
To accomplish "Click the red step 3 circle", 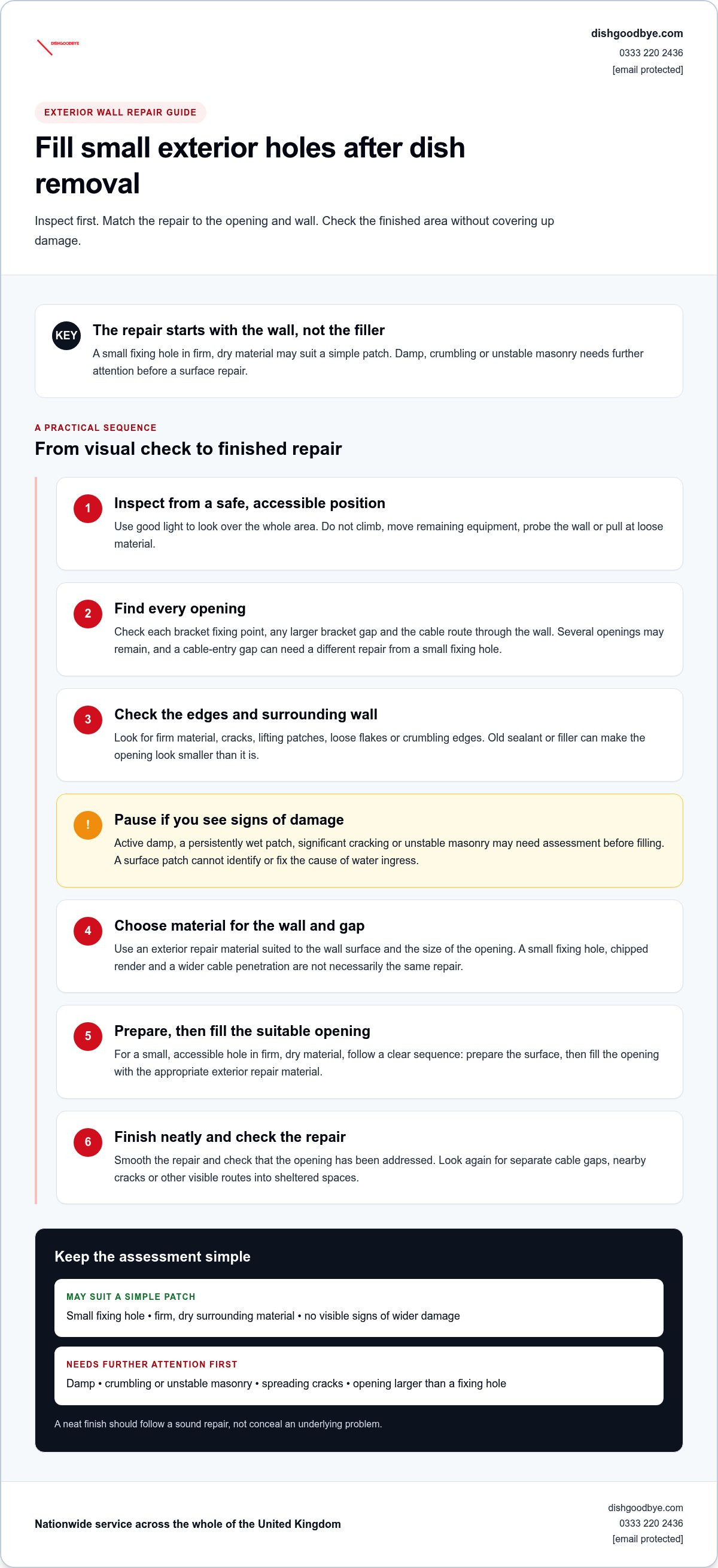I will 87,719.
